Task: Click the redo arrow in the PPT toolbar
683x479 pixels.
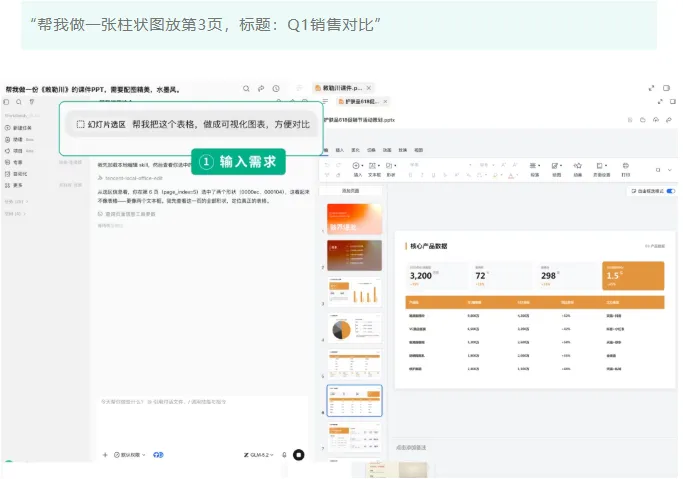Action: coord(338,165)
